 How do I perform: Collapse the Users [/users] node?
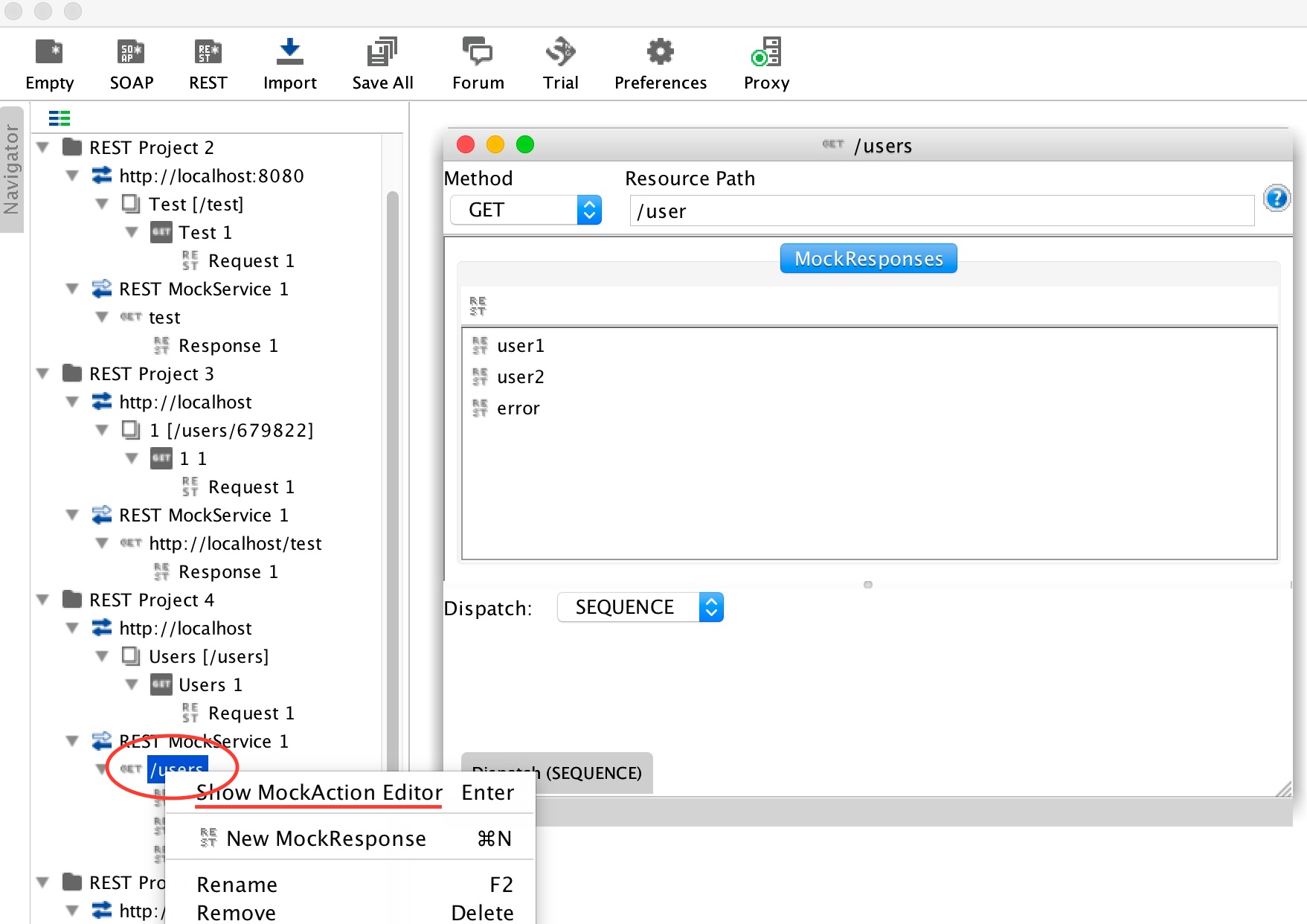click(102, 656)
